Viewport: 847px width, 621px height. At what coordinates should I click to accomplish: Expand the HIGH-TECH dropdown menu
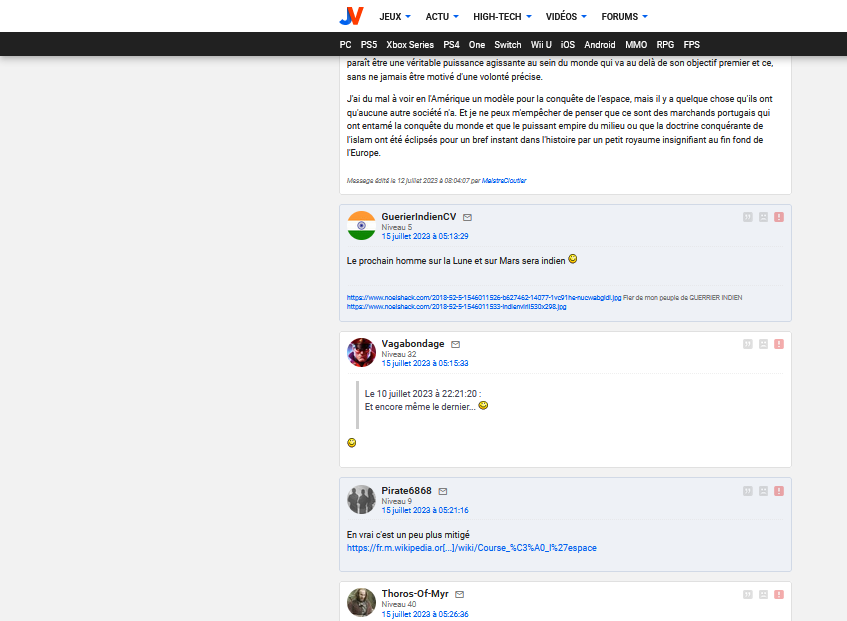pos(502,17)
